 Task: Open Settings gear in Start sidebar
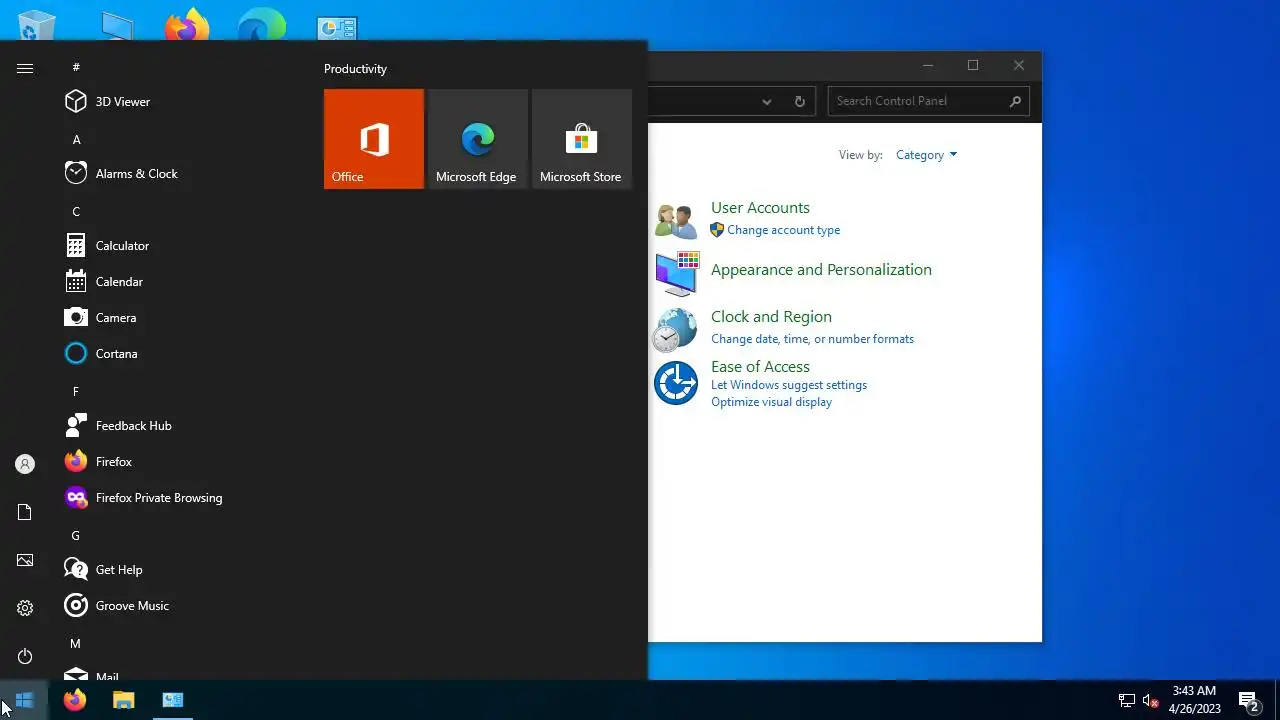coord(25,608)
